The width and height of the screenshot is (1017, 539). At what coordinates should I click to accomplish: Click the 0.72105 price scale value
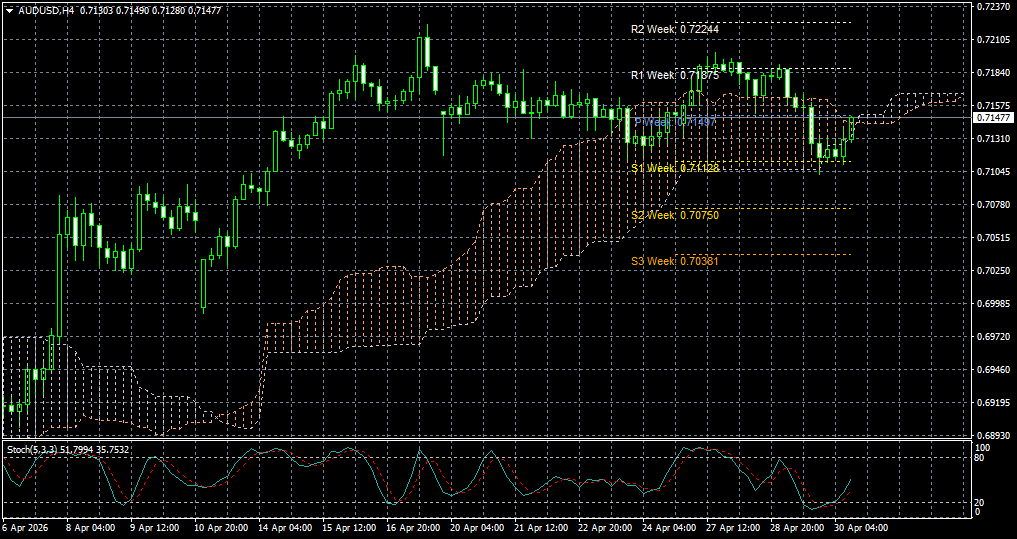coord(993,40)
